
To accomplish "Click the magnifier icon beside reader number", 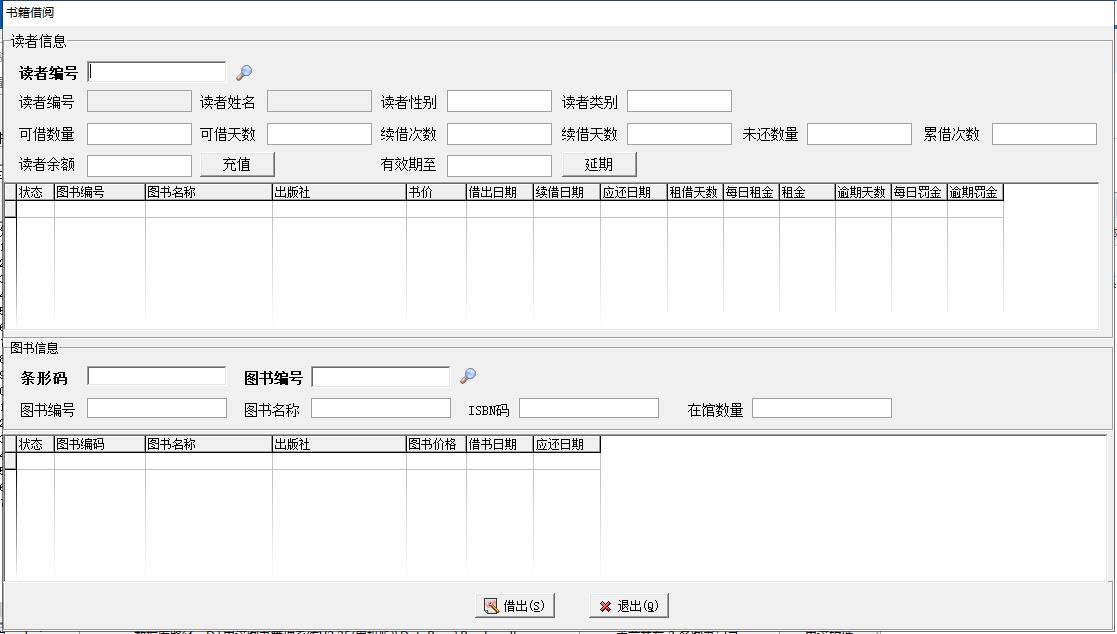I will click(x=244, y=72).
